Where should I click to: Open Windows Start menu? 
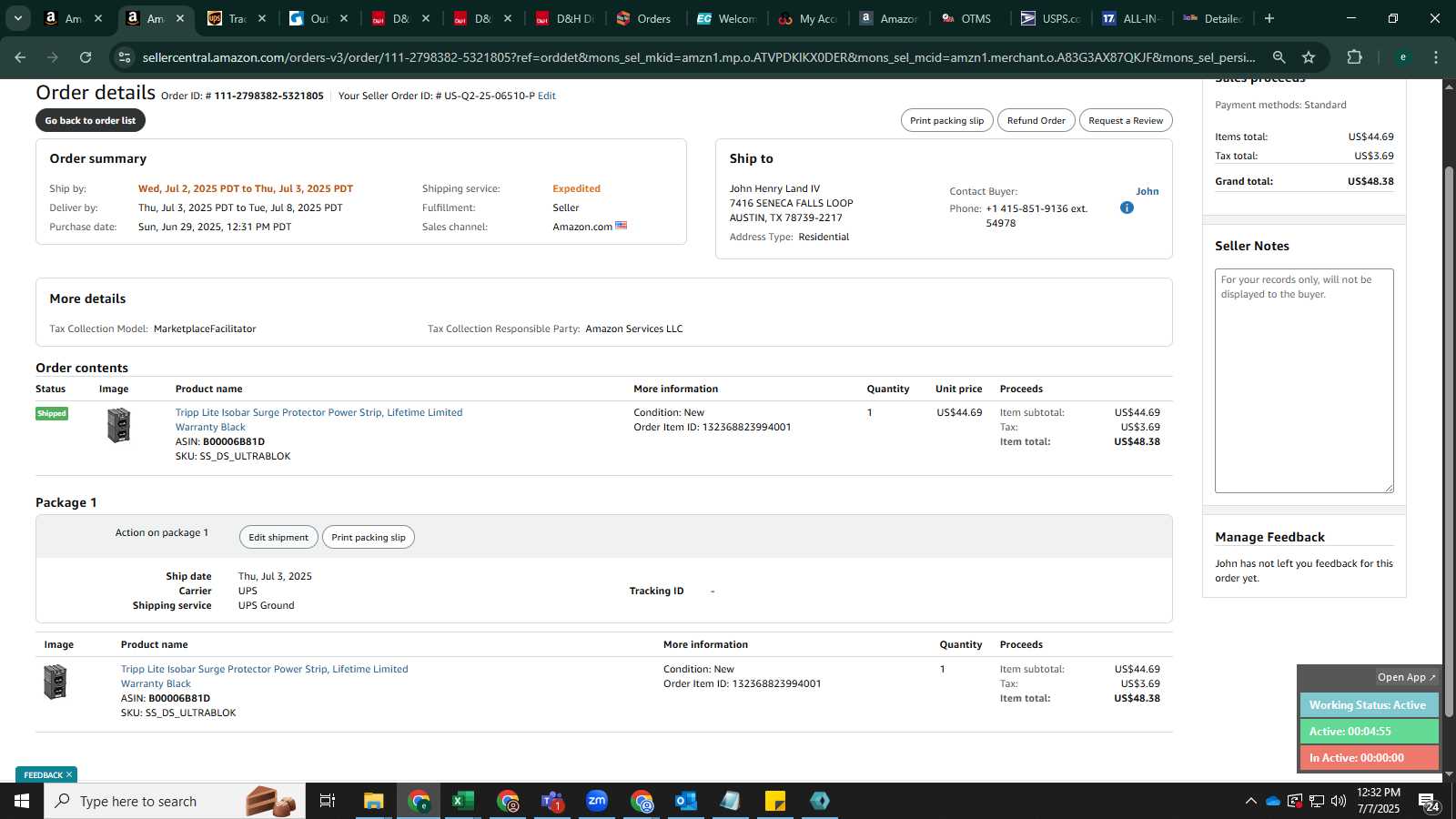[x=22, y=801]
